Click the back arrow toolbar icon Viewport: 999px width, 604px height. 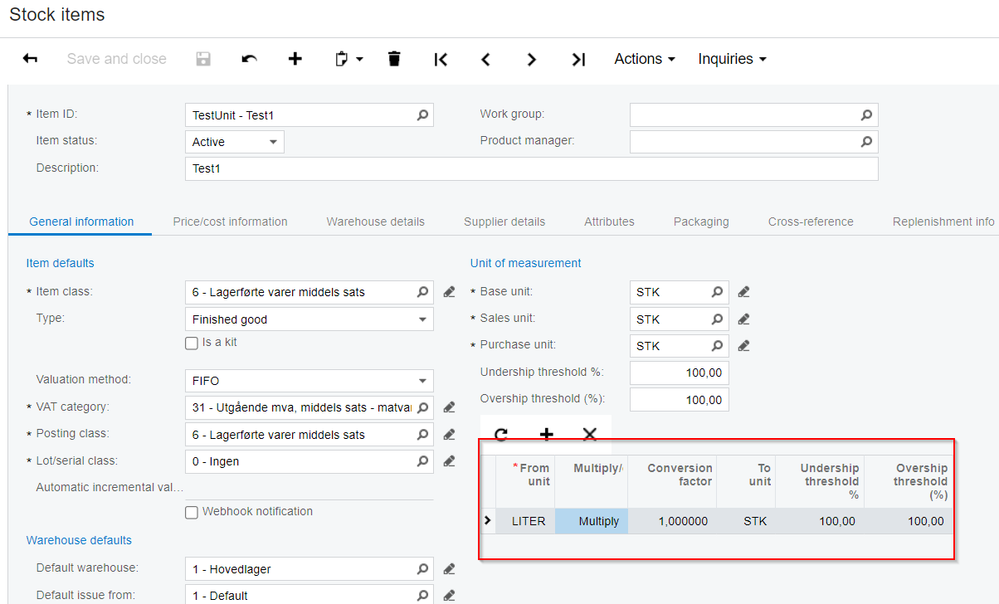[30, 59]
